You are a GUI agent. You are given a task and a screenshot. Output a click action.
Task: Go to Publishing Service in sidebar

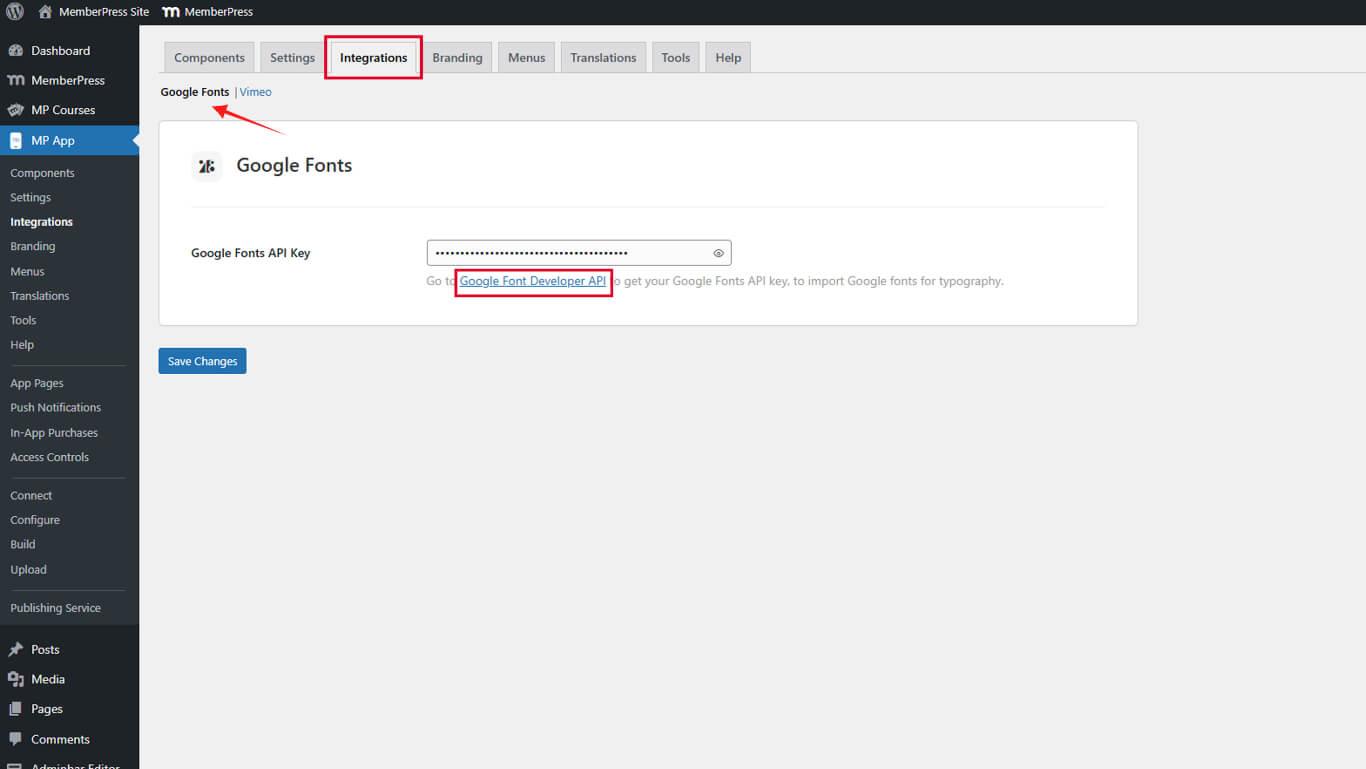(55, 608)
